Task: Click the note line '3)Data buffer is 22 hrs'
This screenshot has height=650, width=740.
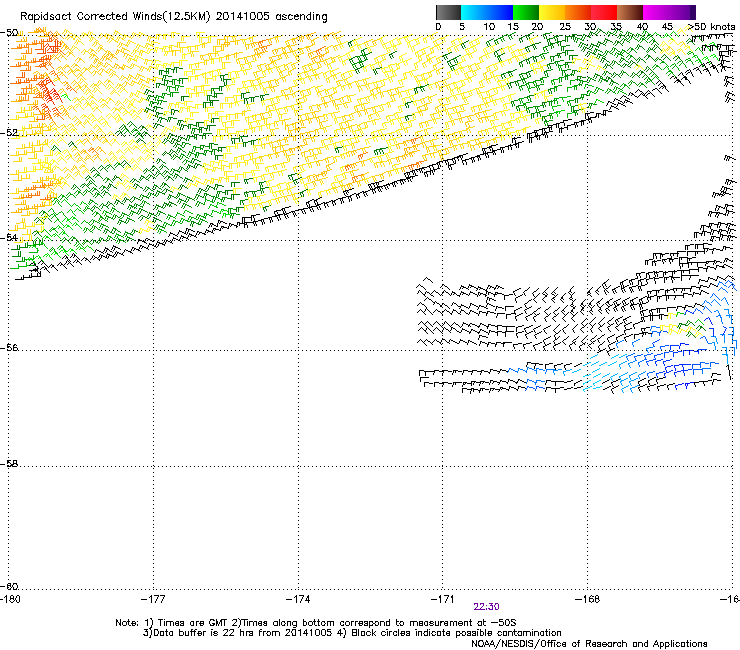Action: click(352, 633)
